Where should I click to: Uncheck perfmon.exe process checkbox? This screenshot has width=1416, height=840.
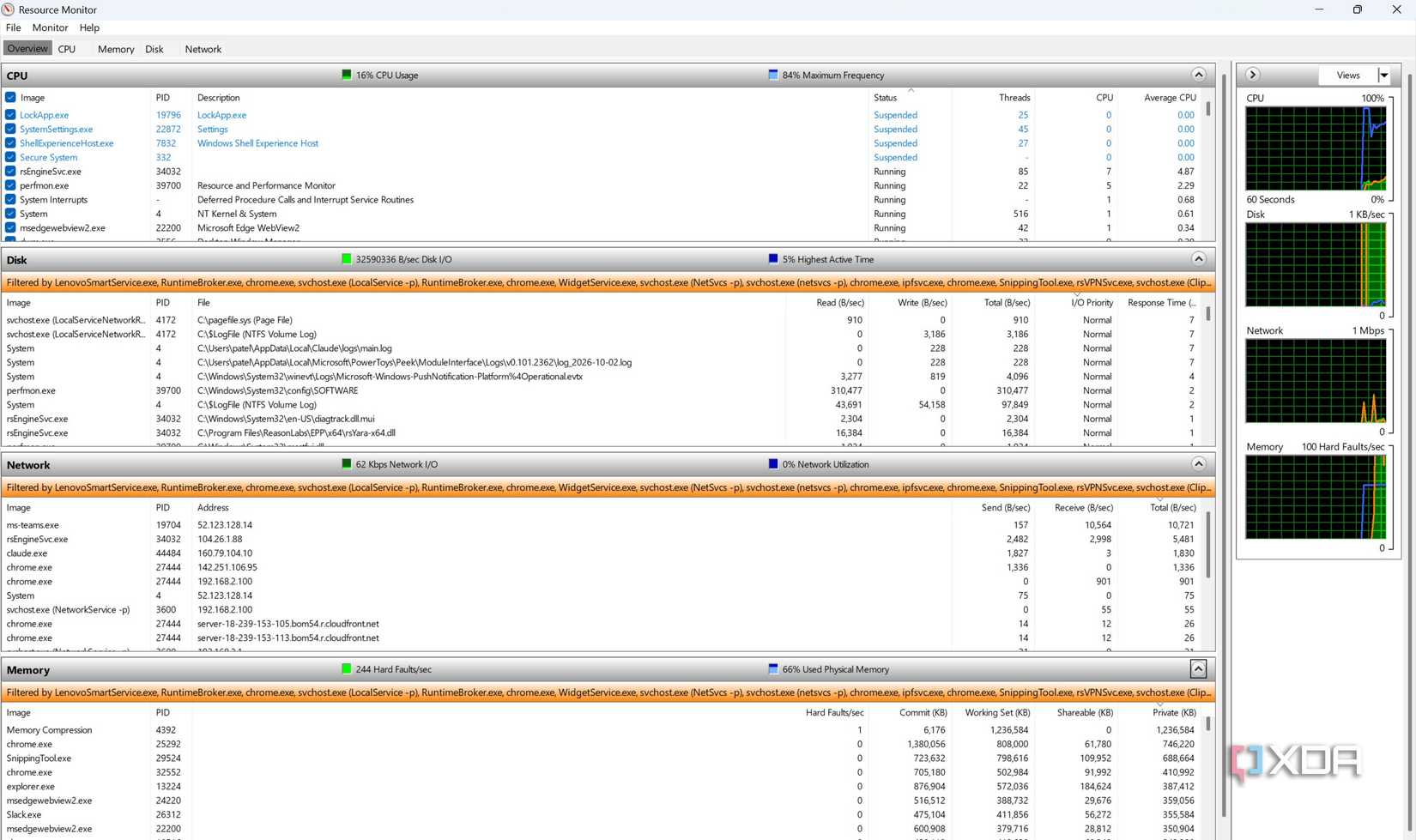(10, 185)
